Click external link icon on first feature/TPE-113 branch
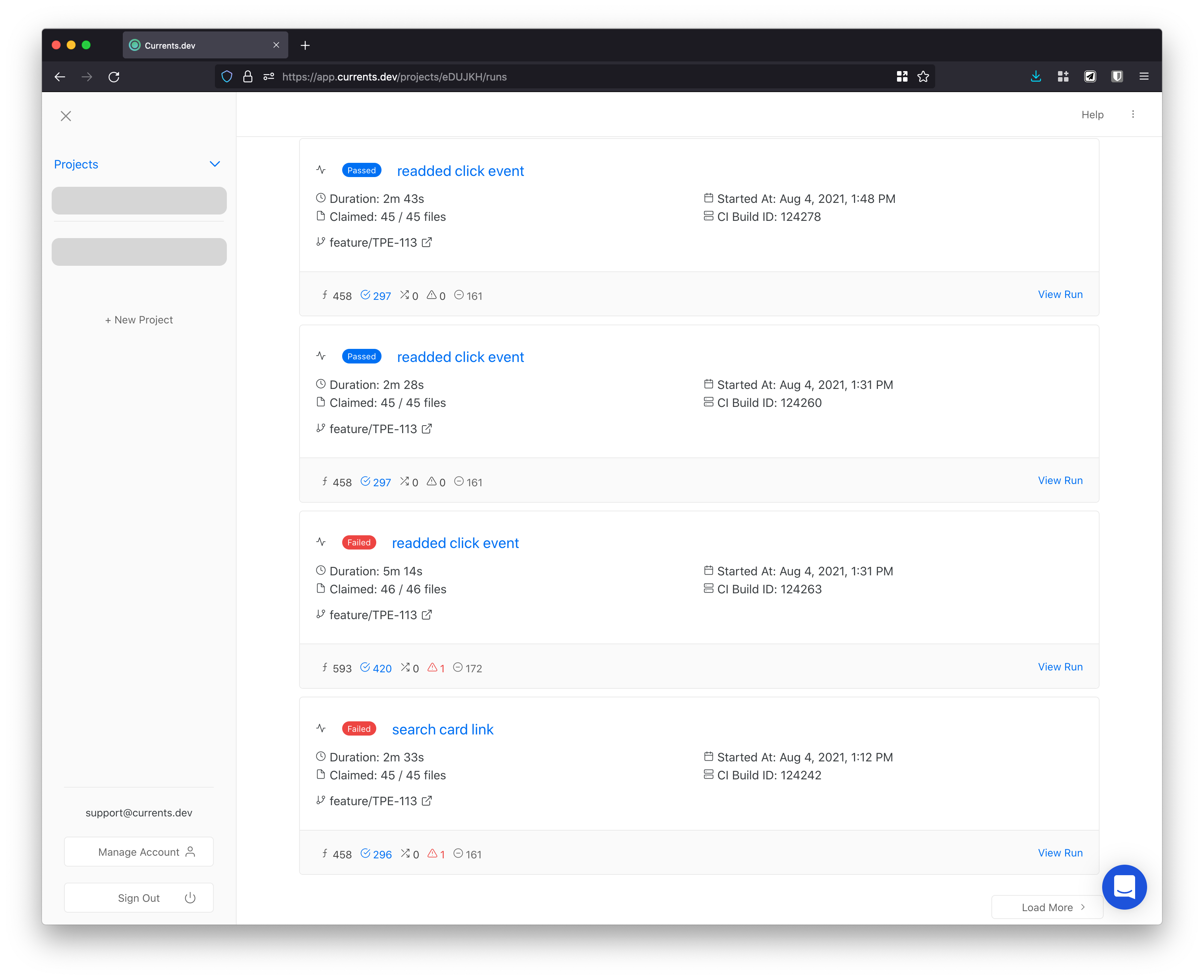The height and width of the screenshot is (980, 1204). tap(427, 243)
